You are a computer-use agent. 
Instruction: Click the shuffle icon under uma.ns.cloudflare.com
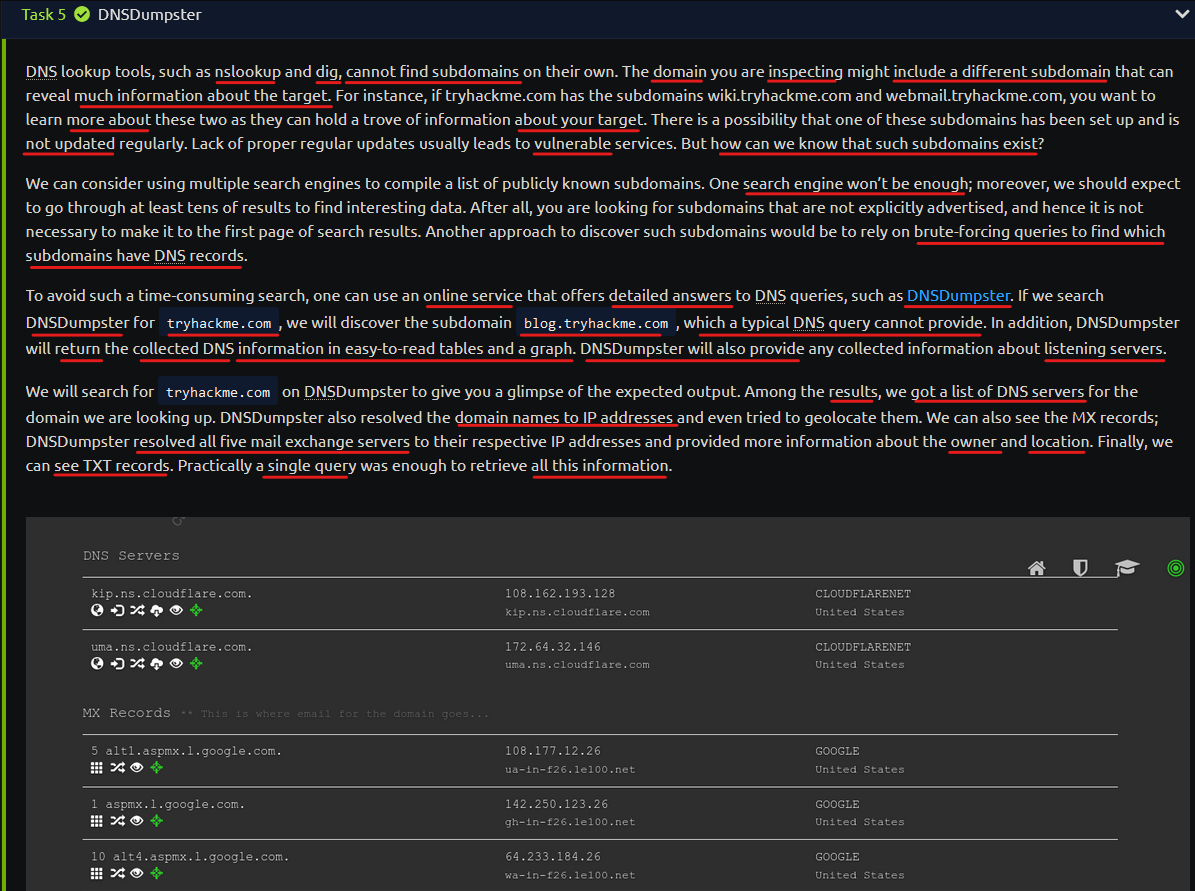click(137, 664)
